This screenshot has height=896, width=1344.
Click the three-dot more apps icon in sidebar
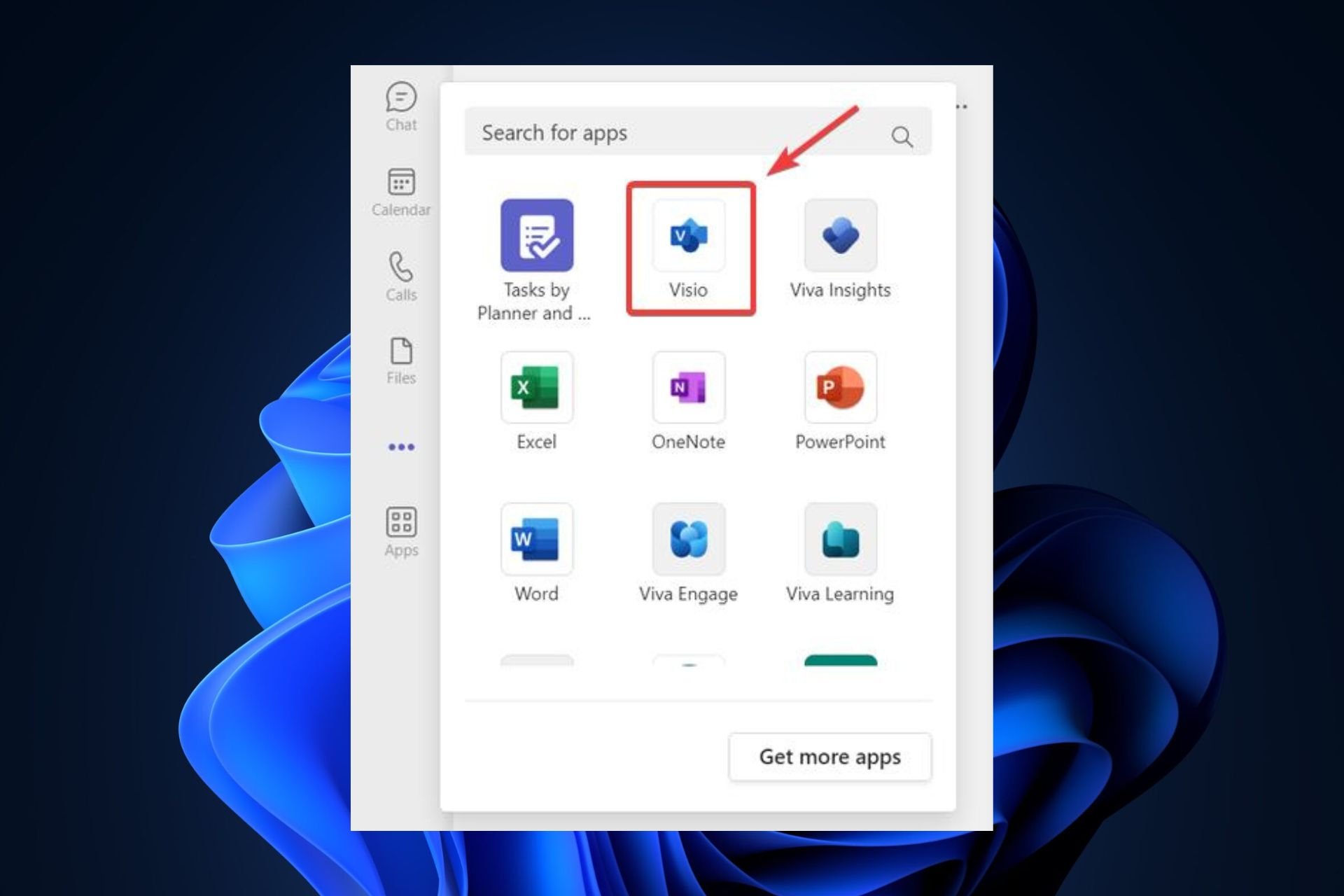coord(401,447)
